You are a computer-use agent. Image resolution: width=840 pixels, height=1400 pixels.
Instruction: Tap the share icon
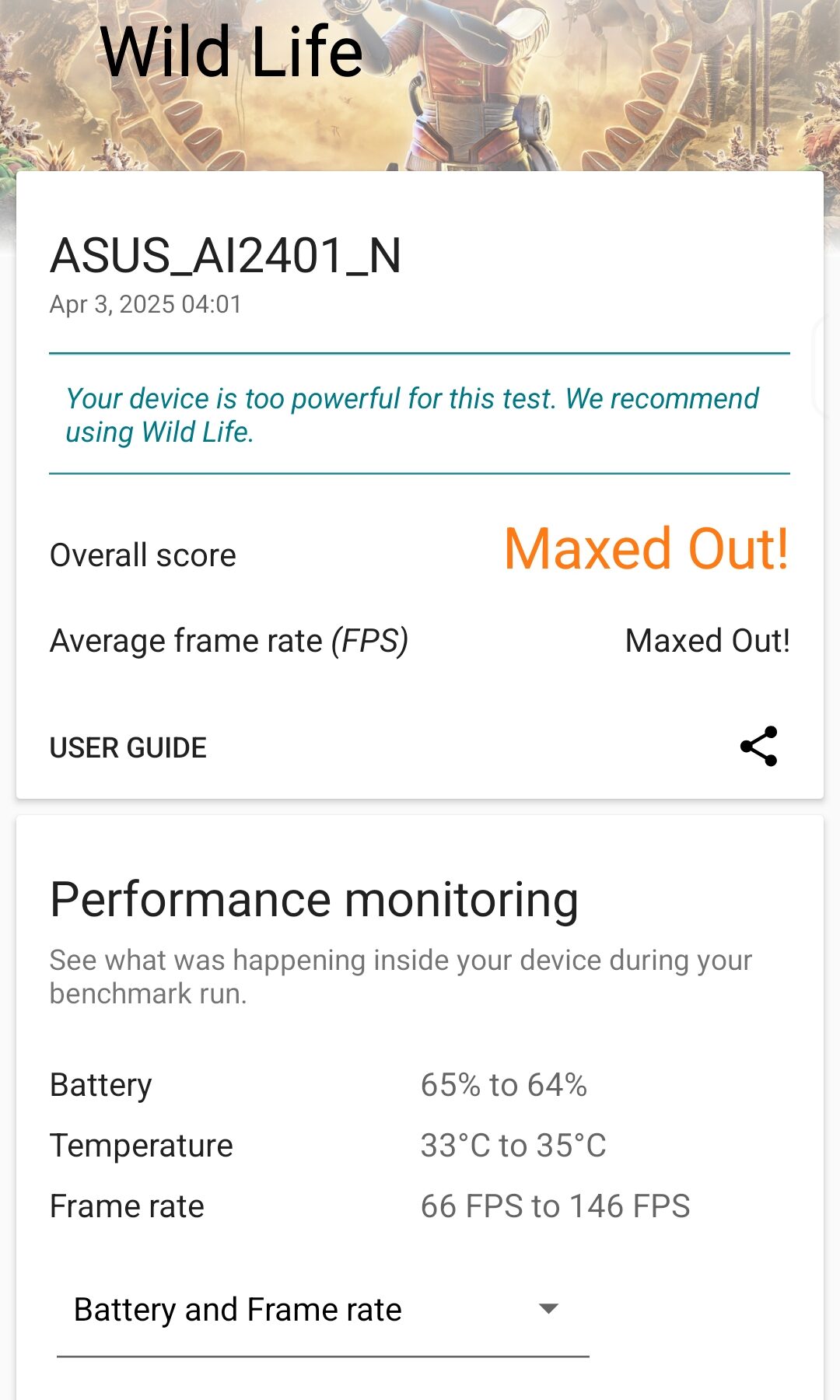pyautogui.click(x=758, y=747)
